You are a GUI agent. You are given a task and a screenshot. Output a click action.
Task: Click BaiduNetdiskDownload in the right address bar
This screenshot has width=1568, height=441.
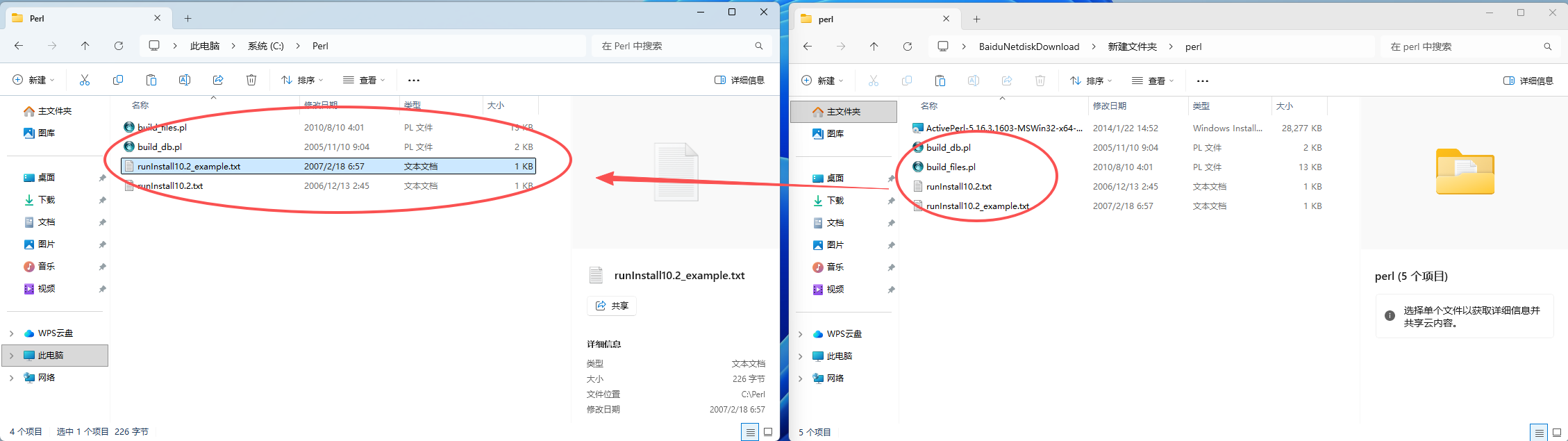(x=1029, y=47)
